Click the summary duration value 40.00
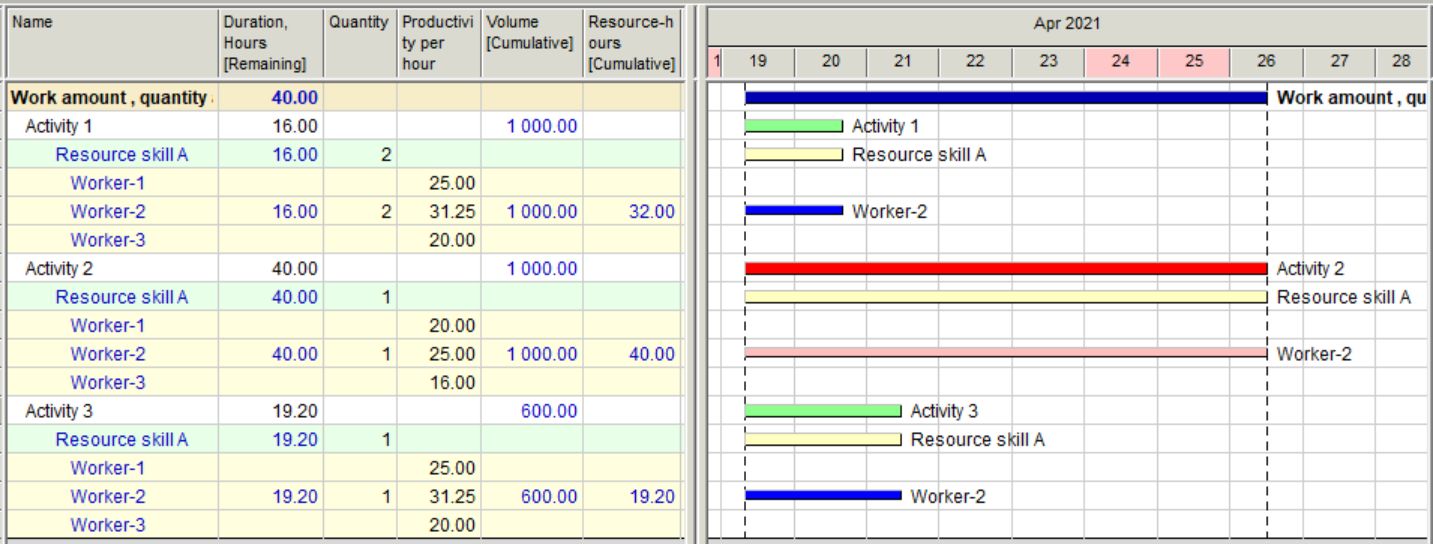 [295, 98]
